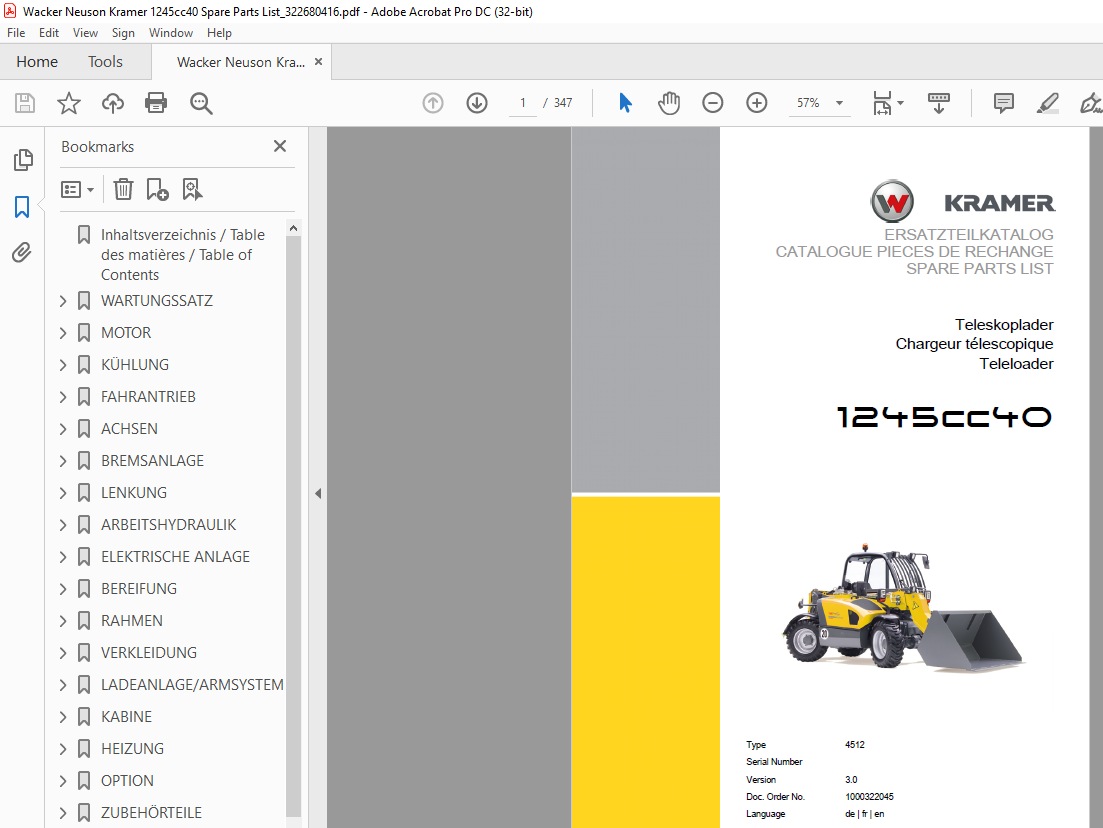Expand the MOTOR bookmark
The height and width of the screenshot is (828, 1103).
(x=63, y=333)
